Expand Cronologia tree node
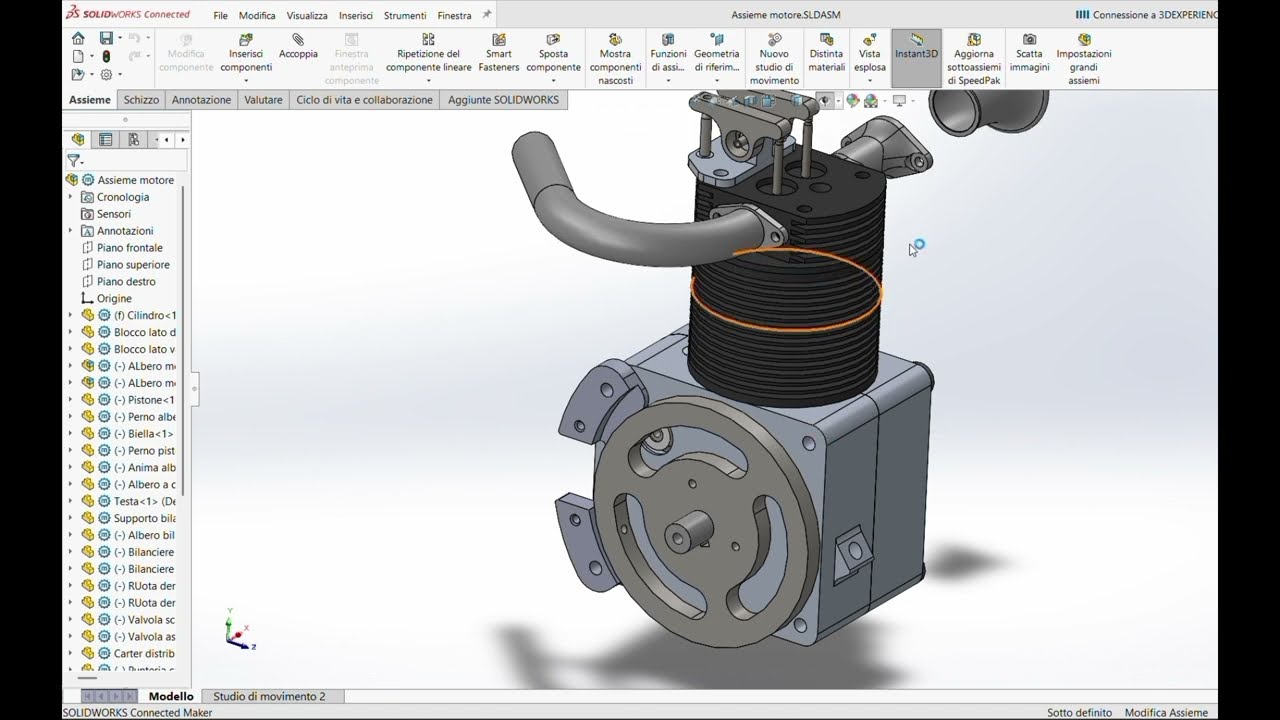The height and width of the screenshot is (720, 1280). point(70,197)
